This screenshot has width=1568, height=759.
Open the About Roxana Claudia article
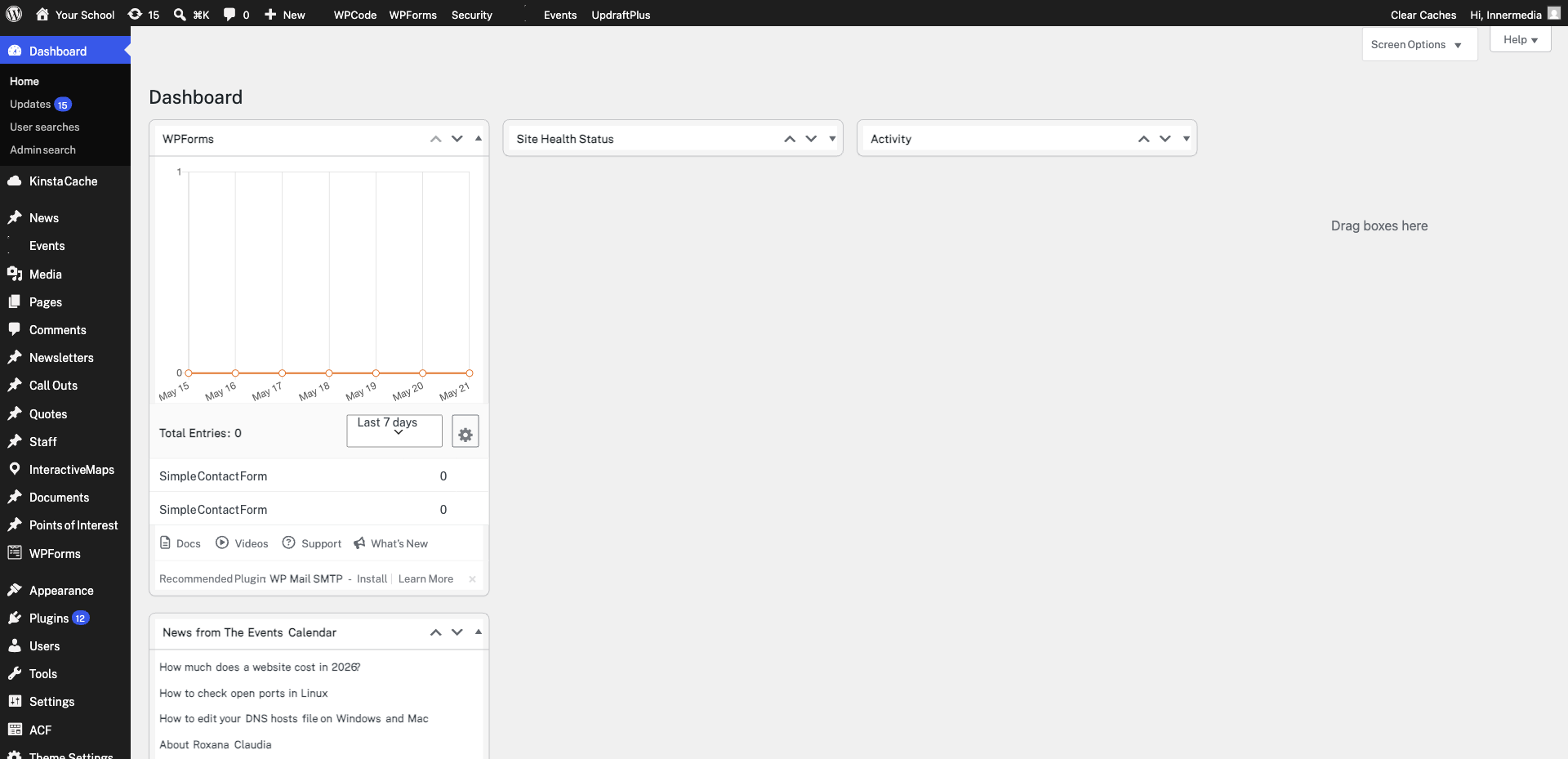click(216, 744)
